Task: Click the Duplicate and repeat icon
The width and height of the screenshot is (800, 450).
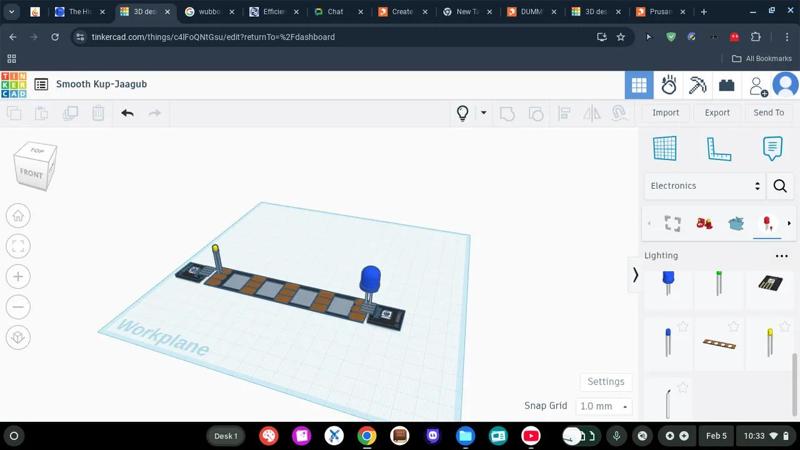Action: pos(70,113)
